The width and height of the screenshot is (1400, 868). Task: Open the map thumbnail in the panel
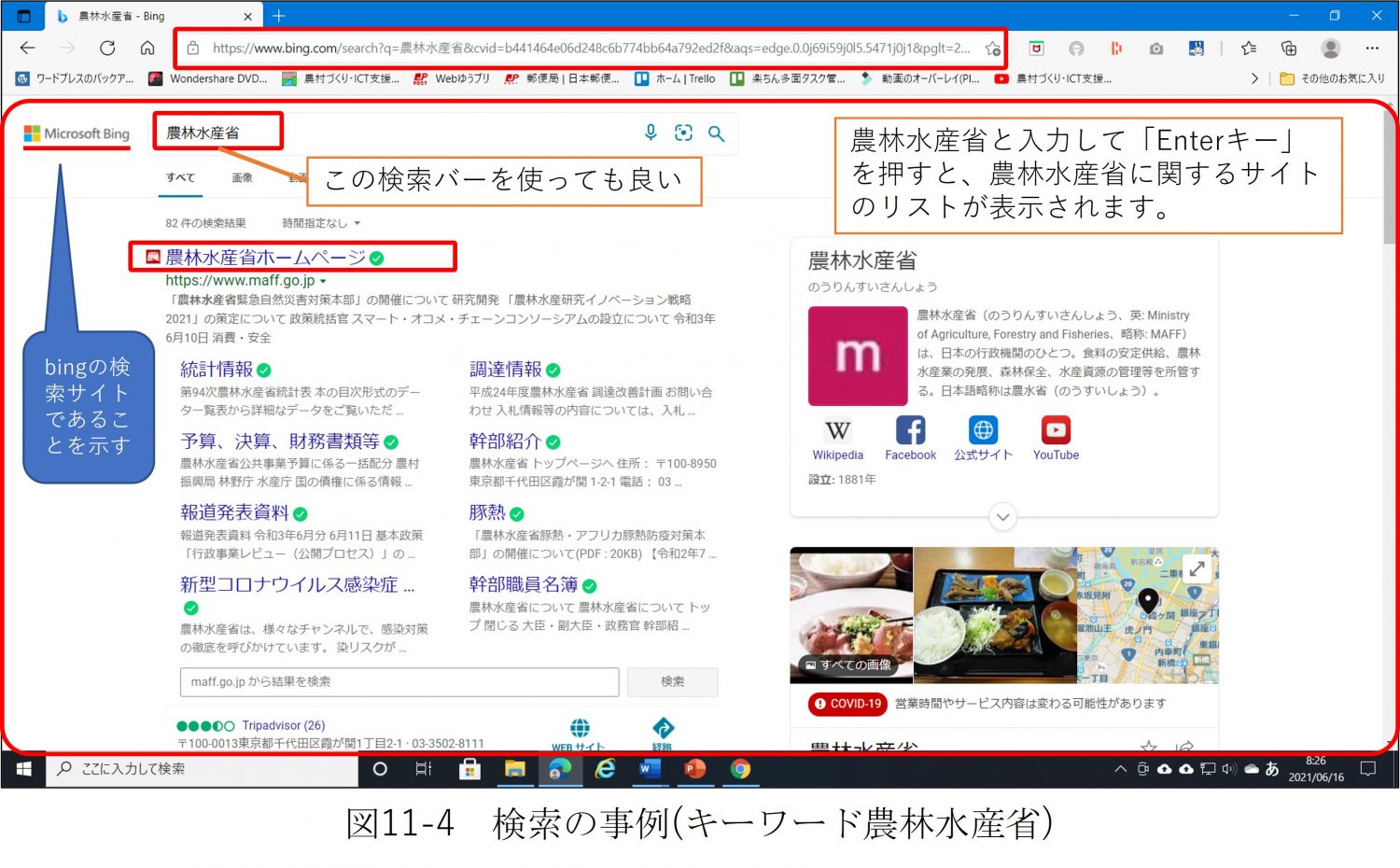click(1148, 616)
